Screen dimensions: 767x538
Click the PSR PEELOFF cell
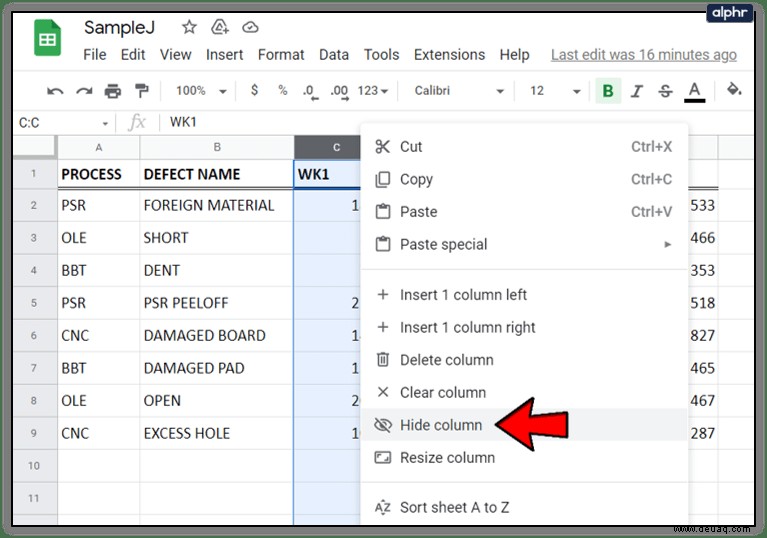(x=217, y=303)
